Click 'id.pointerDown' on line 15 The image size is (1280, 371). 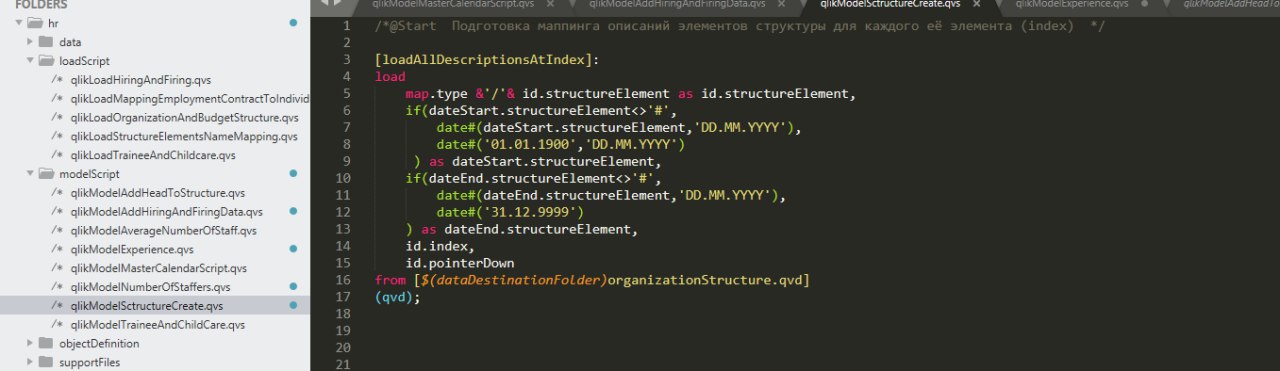point(459,263)
